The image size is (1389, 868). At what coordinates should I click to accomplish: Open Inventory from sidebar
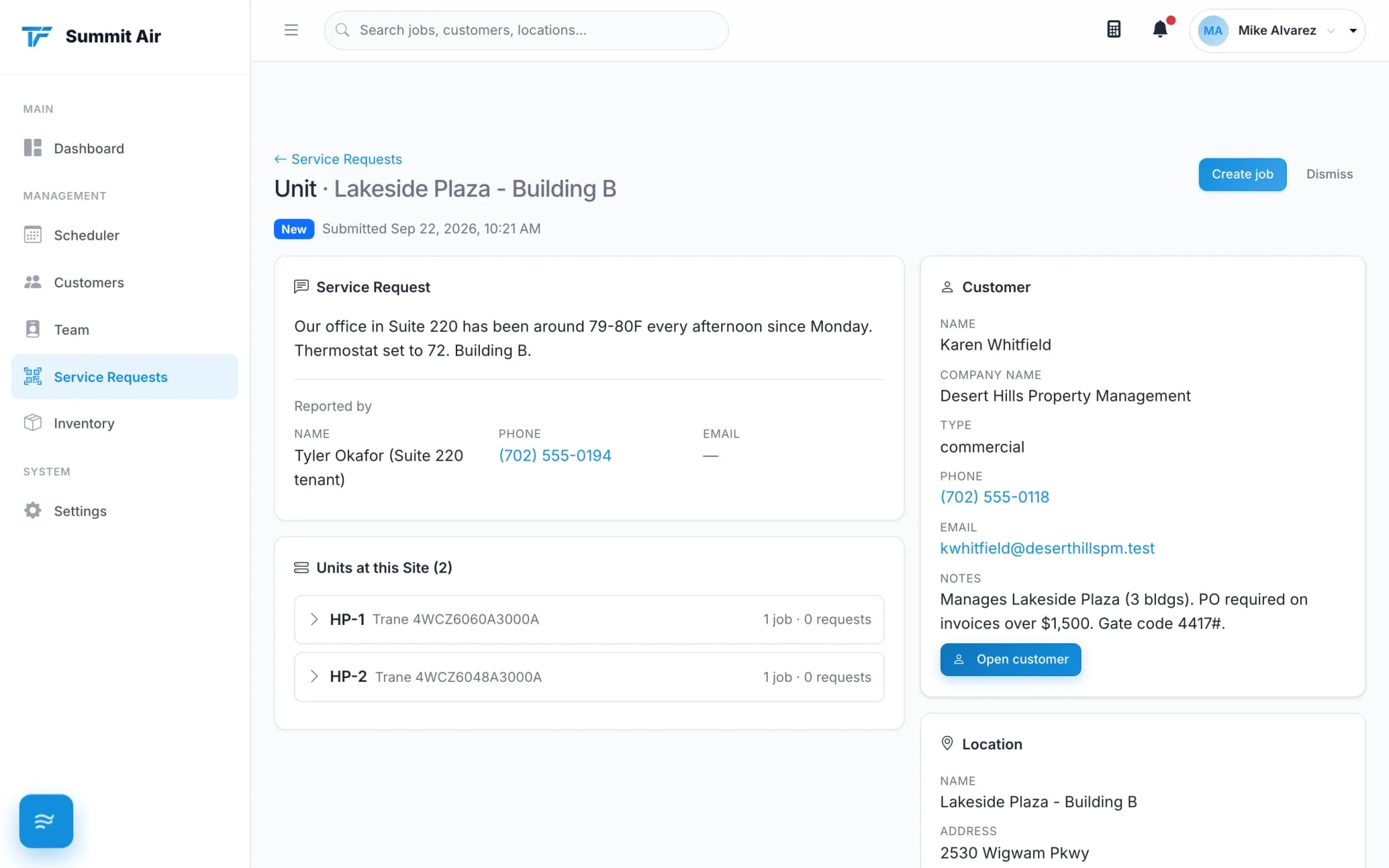click(x=124, y=423)
